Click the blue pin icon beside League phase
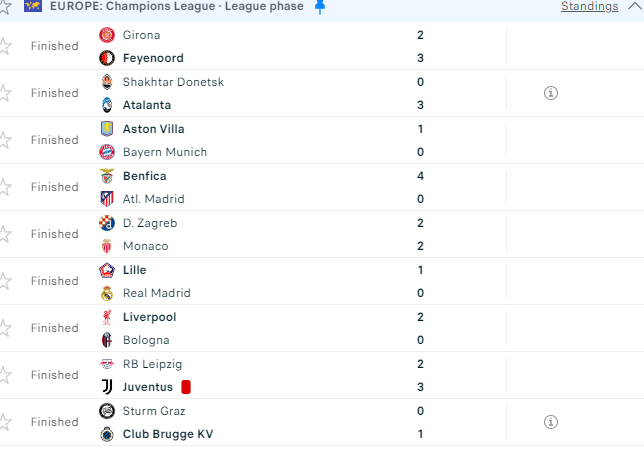 coord(320,6)
